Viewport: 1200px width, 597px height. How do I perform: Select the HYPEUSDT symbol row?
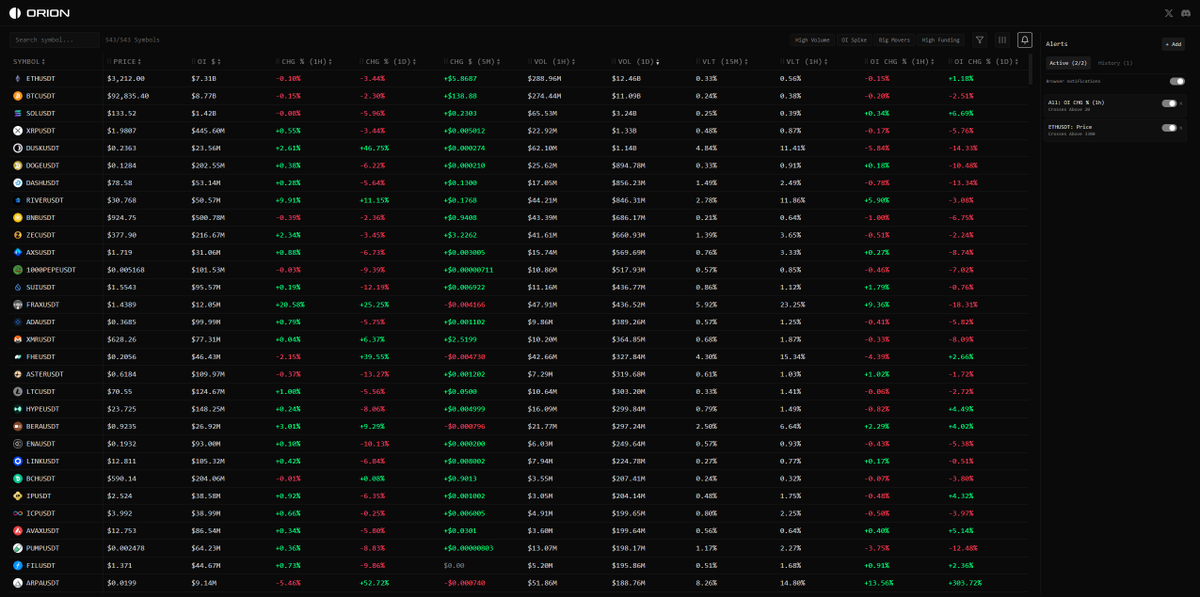tap(520, 409)
